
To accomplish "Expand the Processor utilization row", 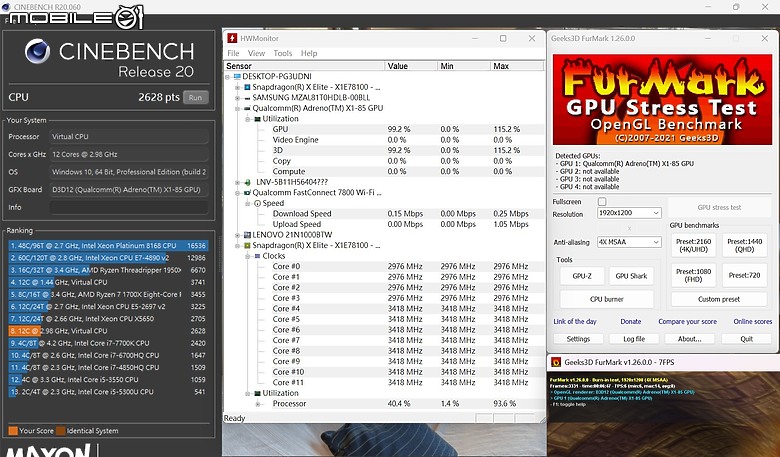I will pyautogui.click(x=258, y=404).
